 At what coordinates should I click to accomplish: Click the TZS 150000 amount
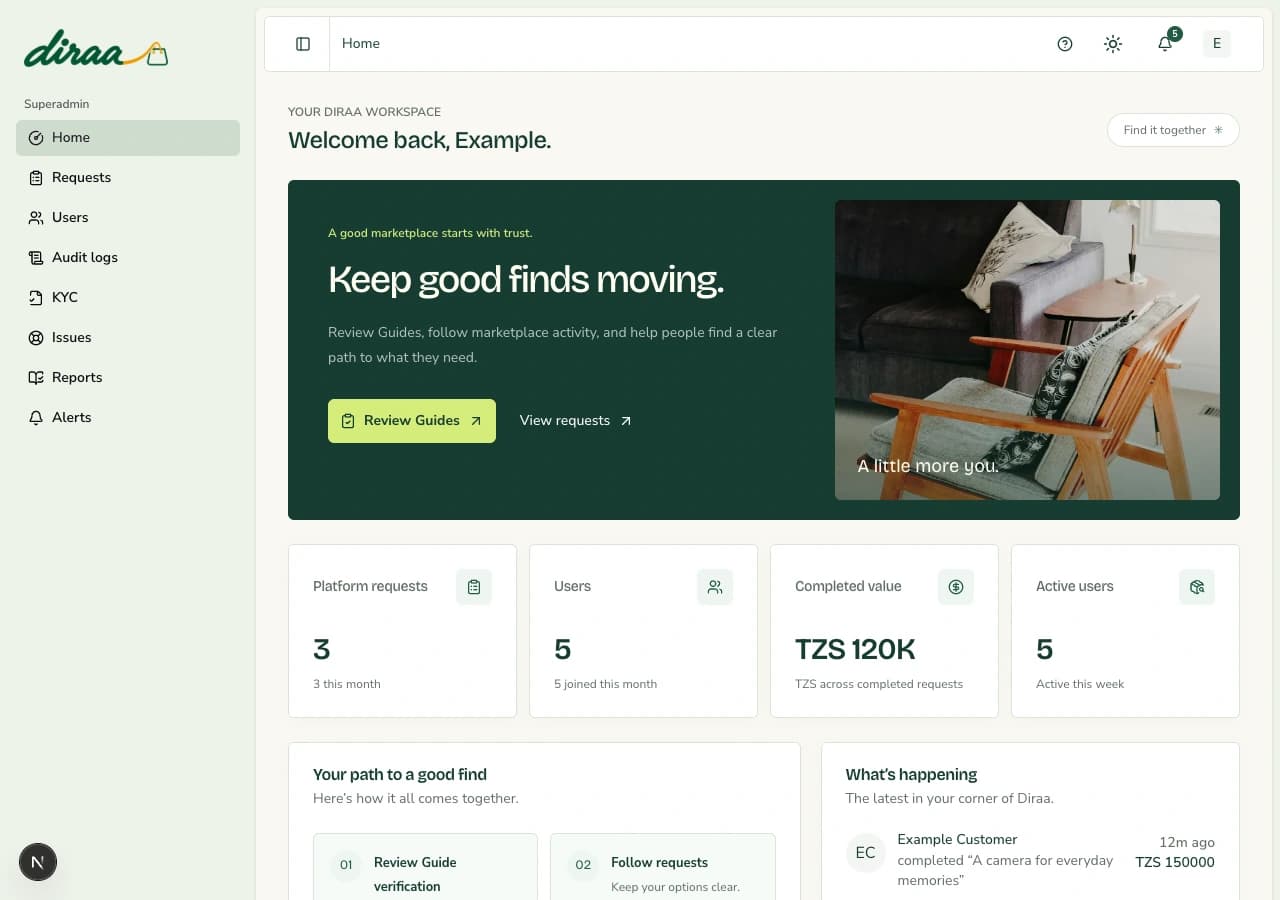(1175, 862)
